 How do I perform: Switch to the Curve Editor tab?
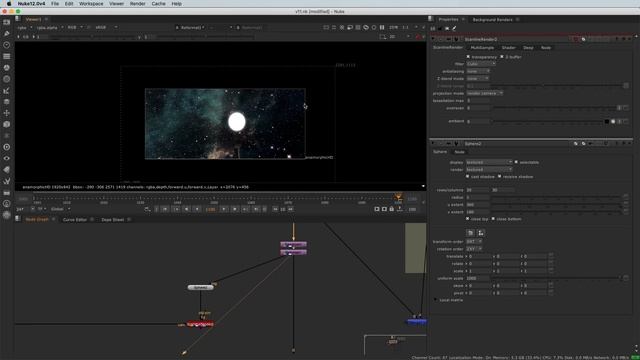75,220
